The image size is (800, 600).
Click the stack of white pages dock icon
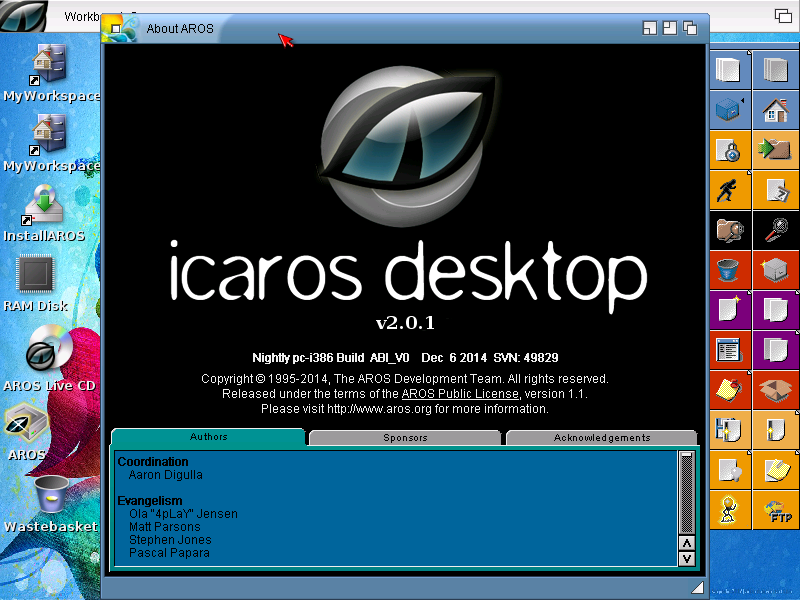click(x=730, y=69)
